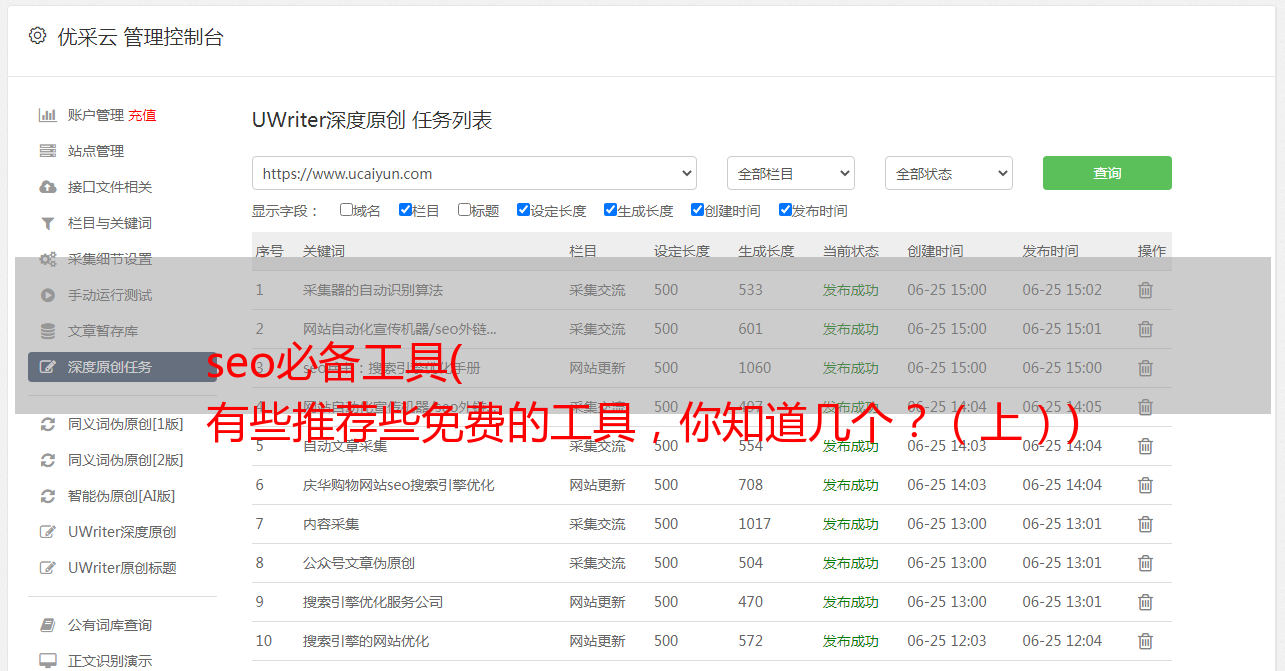Click the book icon for 公有词库查询

47,625
